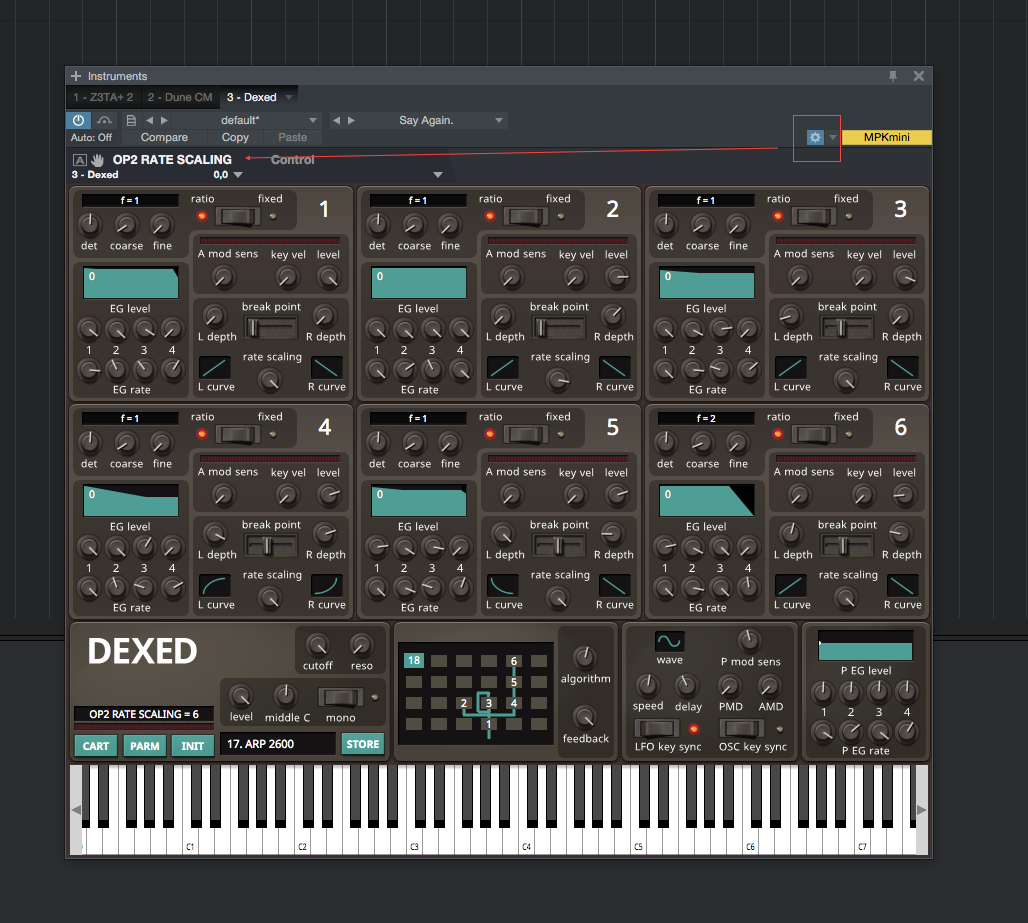
Task: Click STORE to save the patch
Action: pos(362,744)
